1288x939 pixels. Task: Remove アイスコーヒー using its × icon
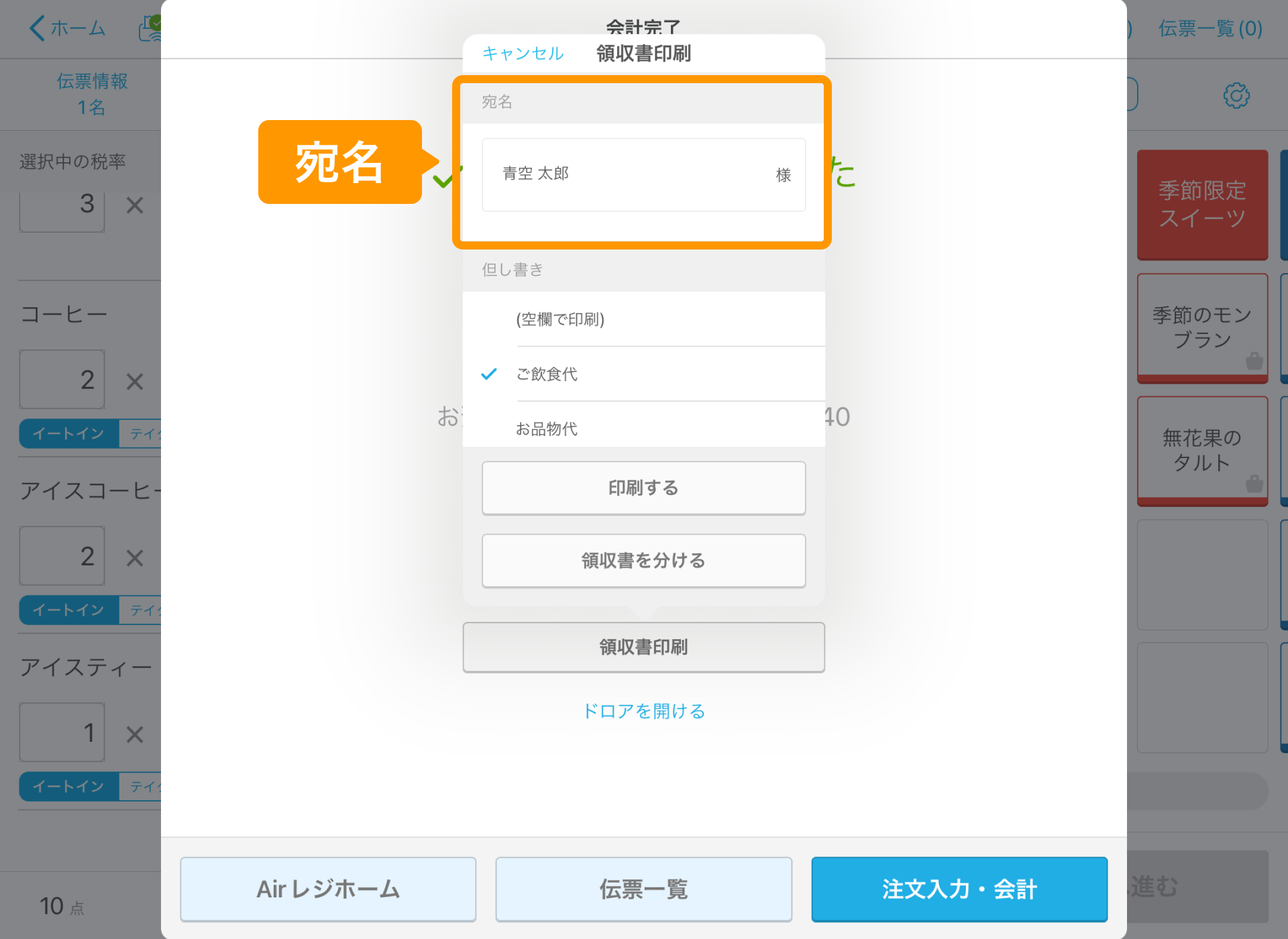click(x=134, y=557)
